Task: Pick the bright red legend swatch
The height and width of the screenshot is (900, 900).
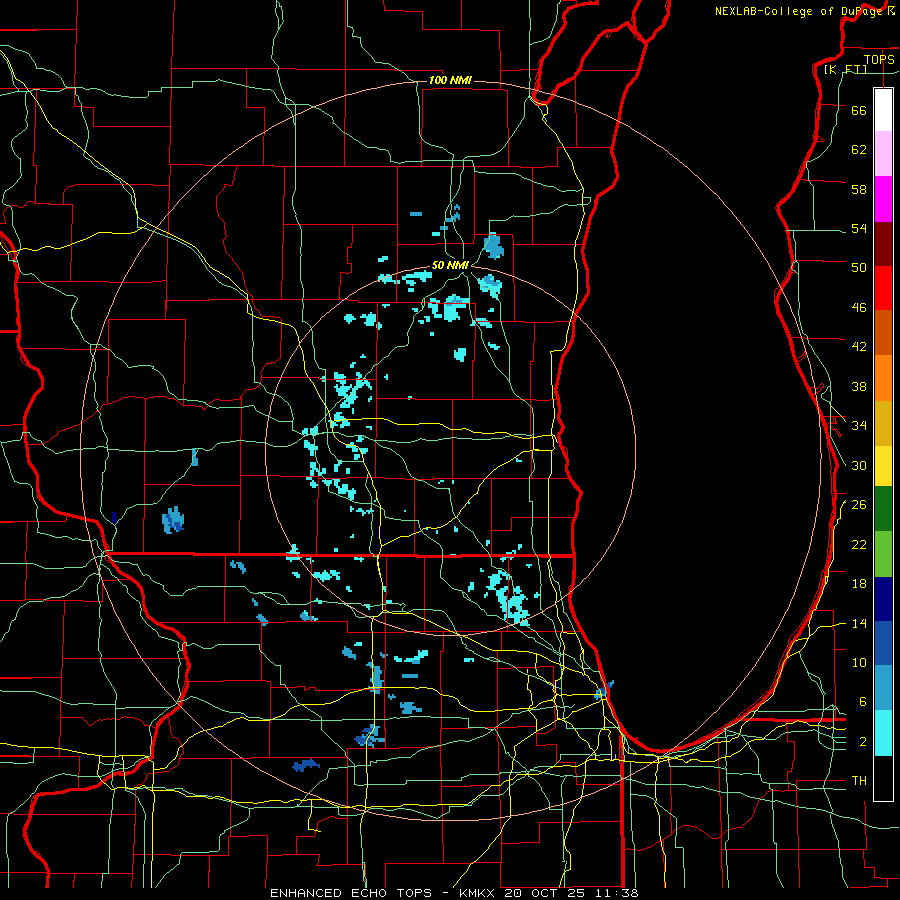Action: click(x=883, y=288)
